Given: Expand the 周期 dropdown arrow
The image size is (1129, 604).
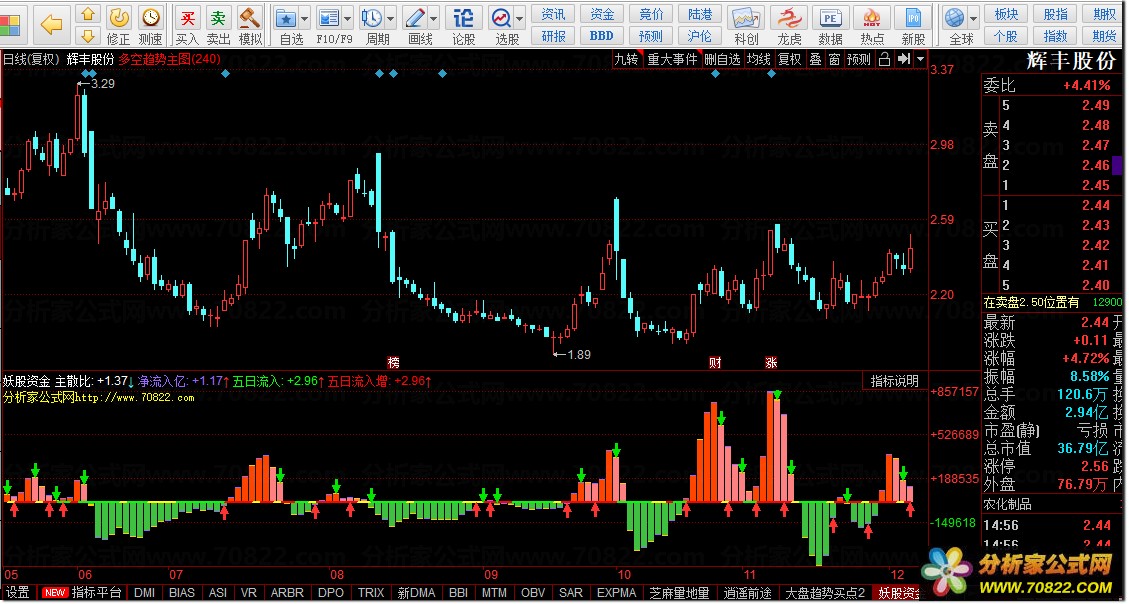Looking at the screenshot, I should 391,18.
